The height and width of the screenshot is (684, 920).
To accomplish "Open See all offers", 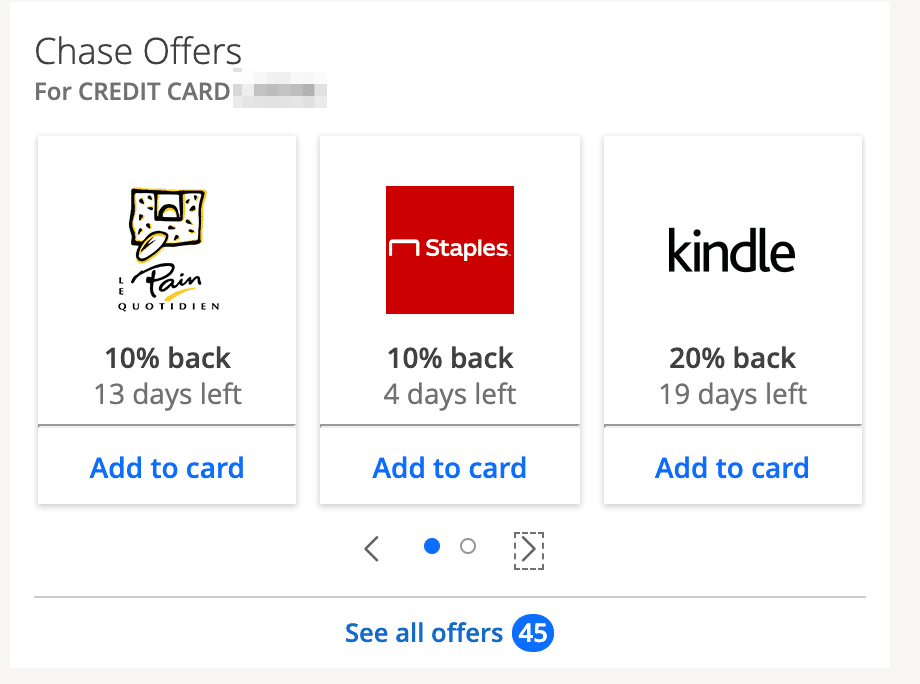I will [x=423, y=632].
